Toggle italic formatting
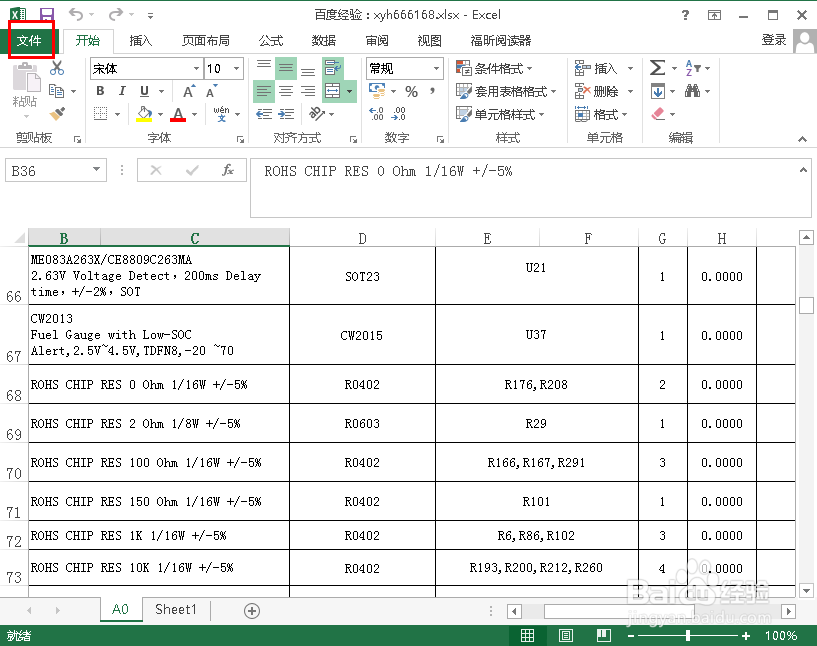Viewport: 817px width, 646px height. coord(122,90)
